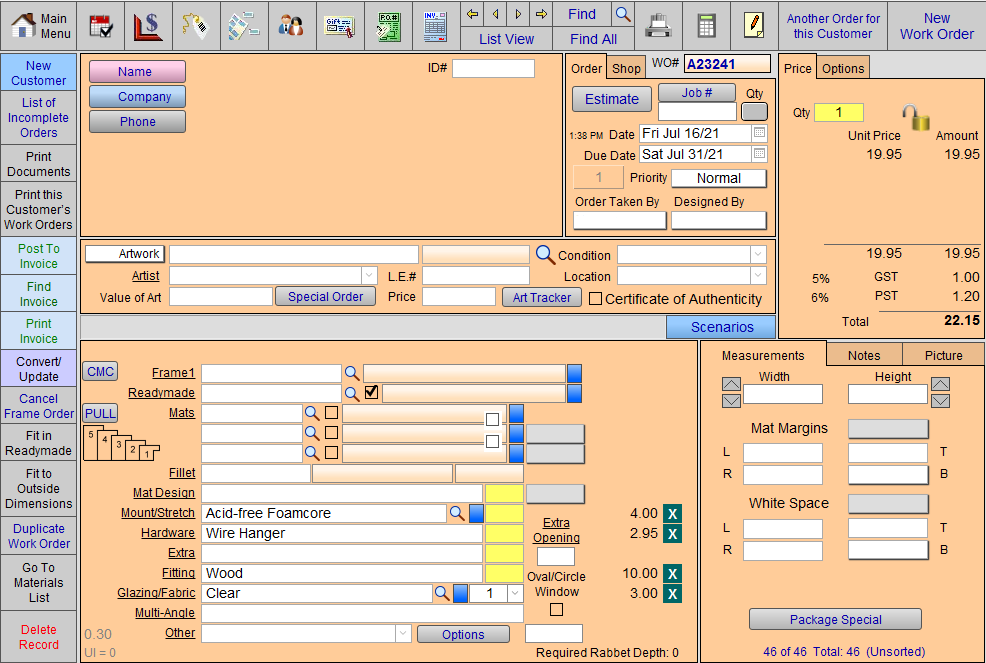Click the P.O.# purchase order icon

coord(387,25)
